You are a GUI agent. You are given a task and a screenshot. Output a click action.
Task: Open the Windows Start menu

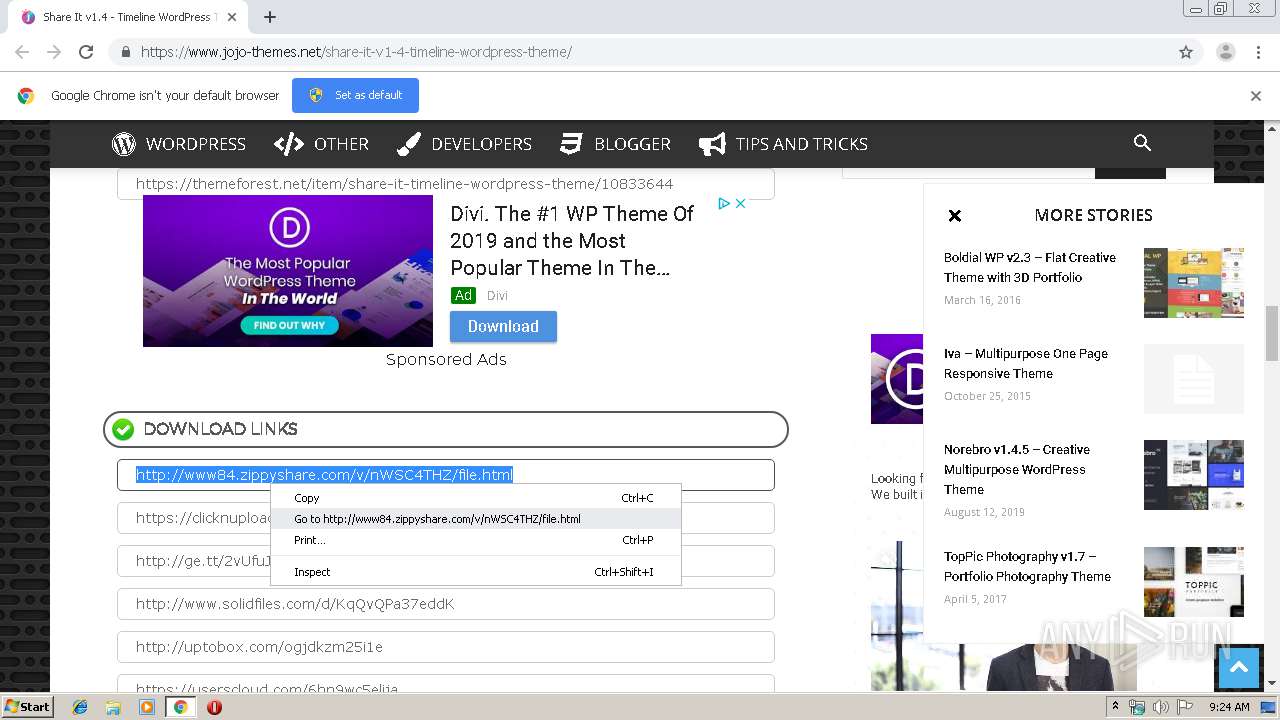28,707
